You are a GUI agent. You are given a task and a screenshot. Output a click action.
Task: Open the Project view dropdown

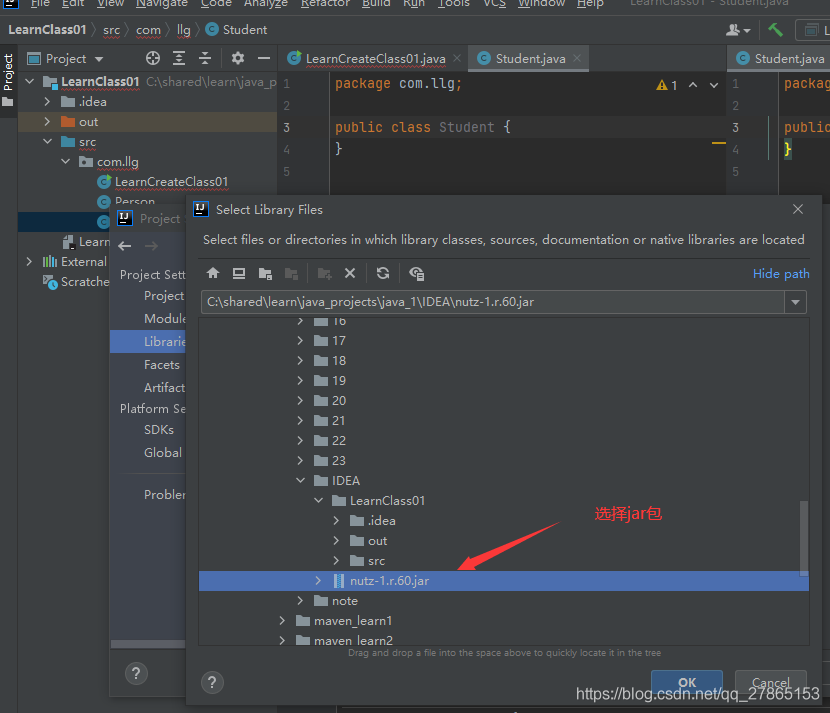coord(99,59)
